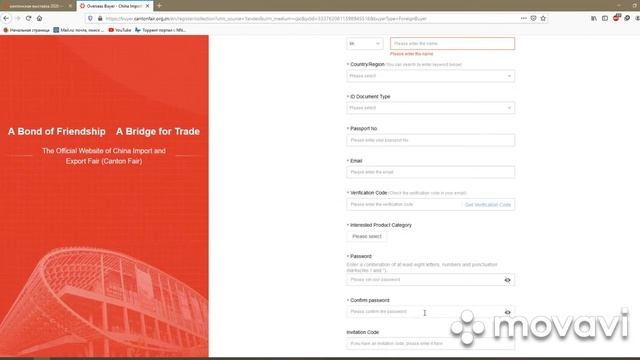
Task: Open the Torrent portal bookmark
Action: [160, 30]
